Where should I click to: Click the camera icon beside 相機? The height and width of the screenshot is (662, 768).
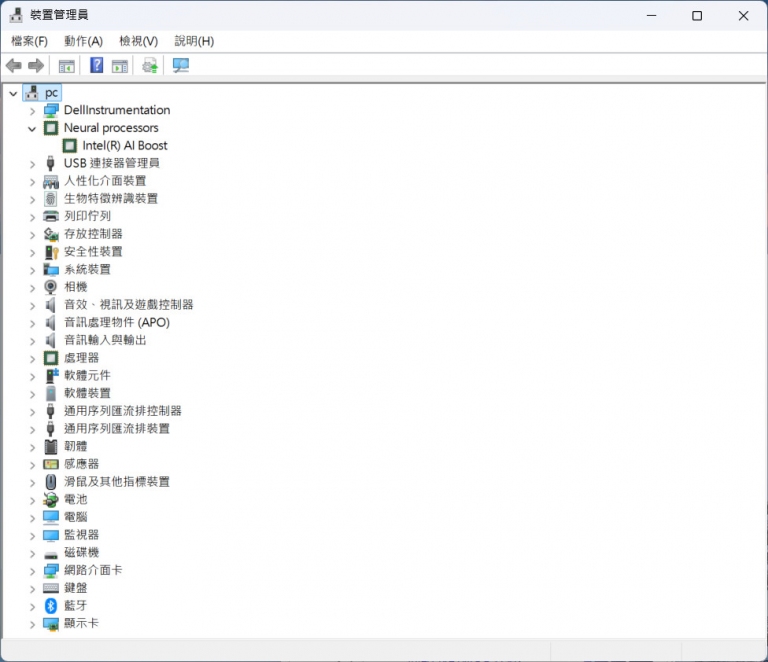coord(51,287)
